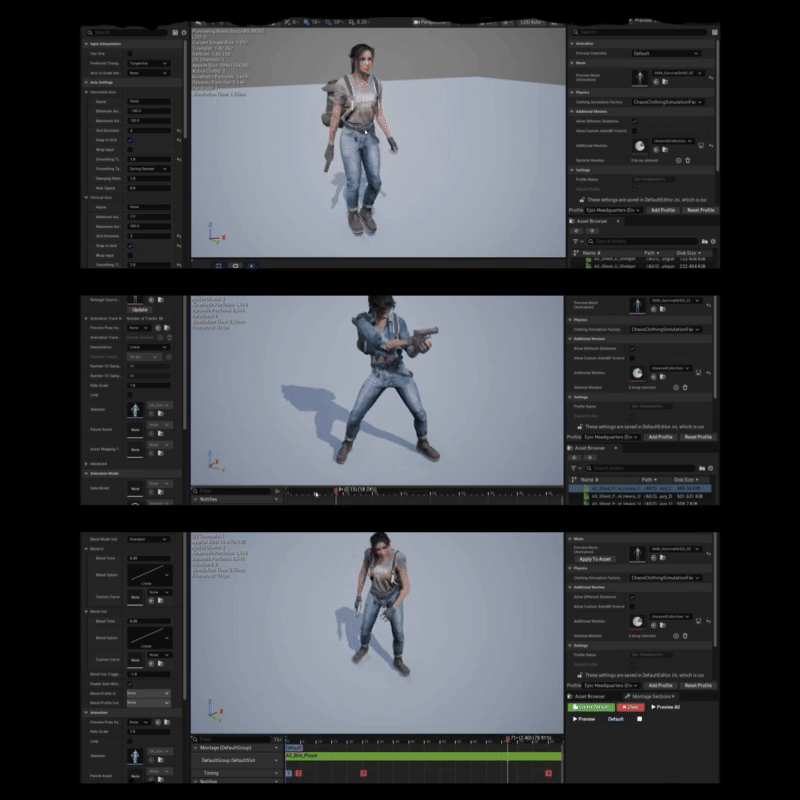800x800 pixels.
Task: Click Reset Profile button in Sequence editor
Action: [x=698, y=437]
